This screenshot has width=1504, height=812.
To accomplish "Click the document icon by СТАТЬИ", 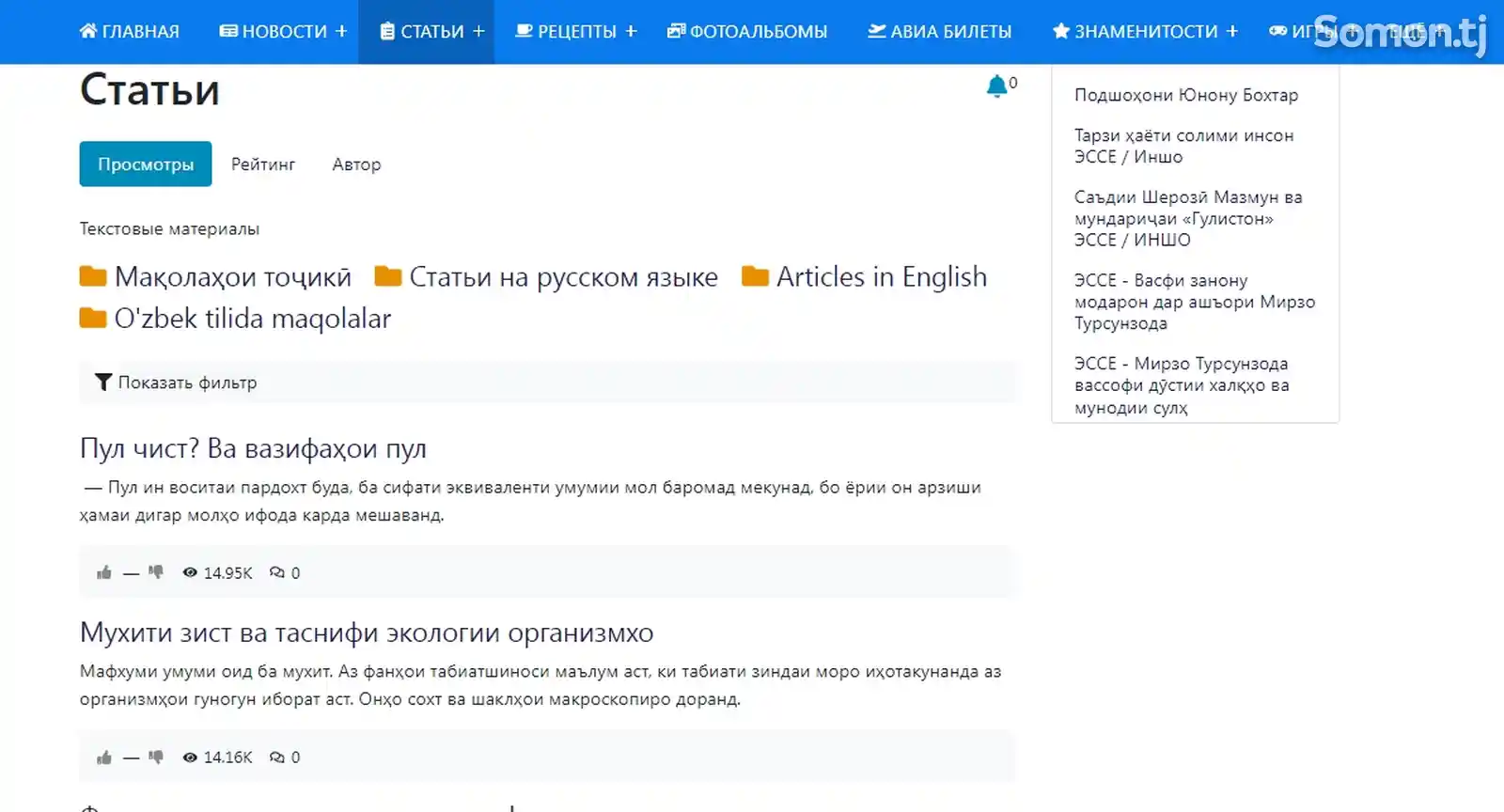I will coord(387,31).
